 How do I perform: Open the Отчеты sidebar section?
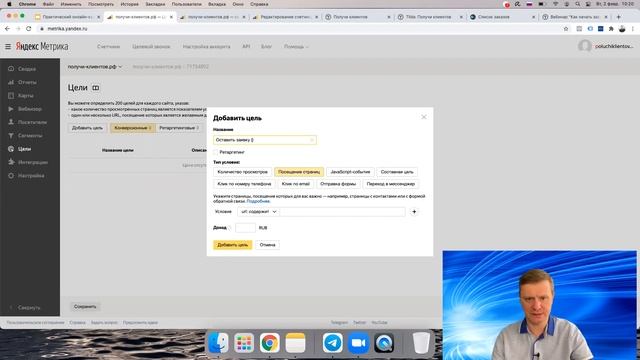pos(27,82)
